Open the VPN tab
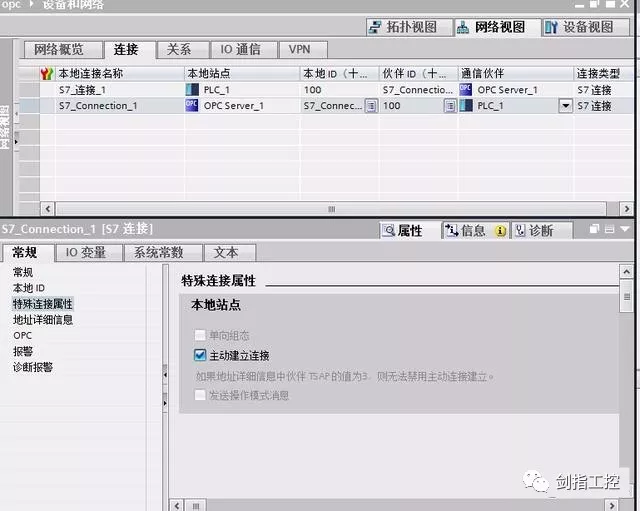 (300, 49)
